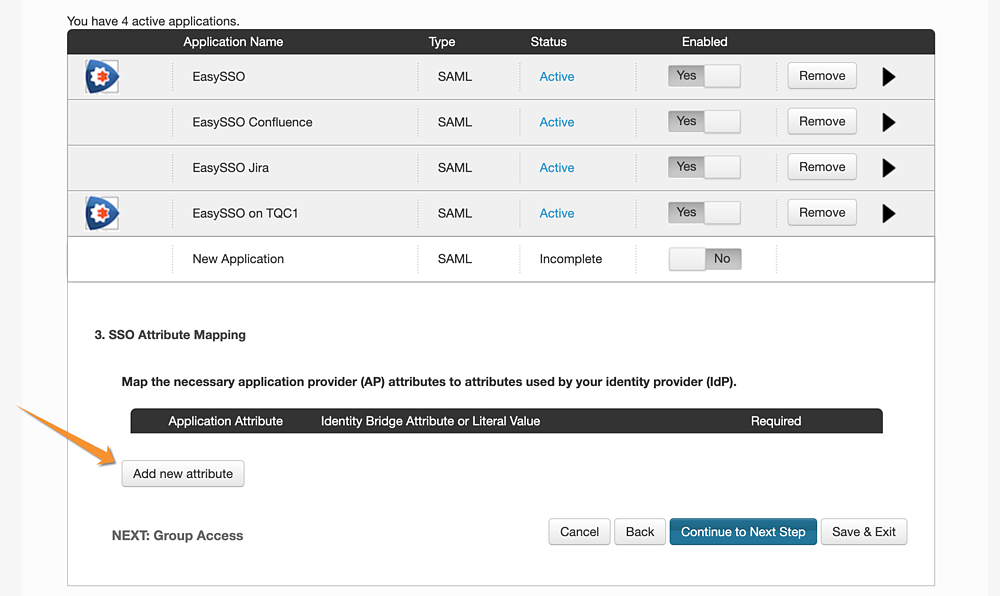Turn off EasySSO on TQC1 switch
Viewport: 1000px width, 596px height.
point(704,212)
